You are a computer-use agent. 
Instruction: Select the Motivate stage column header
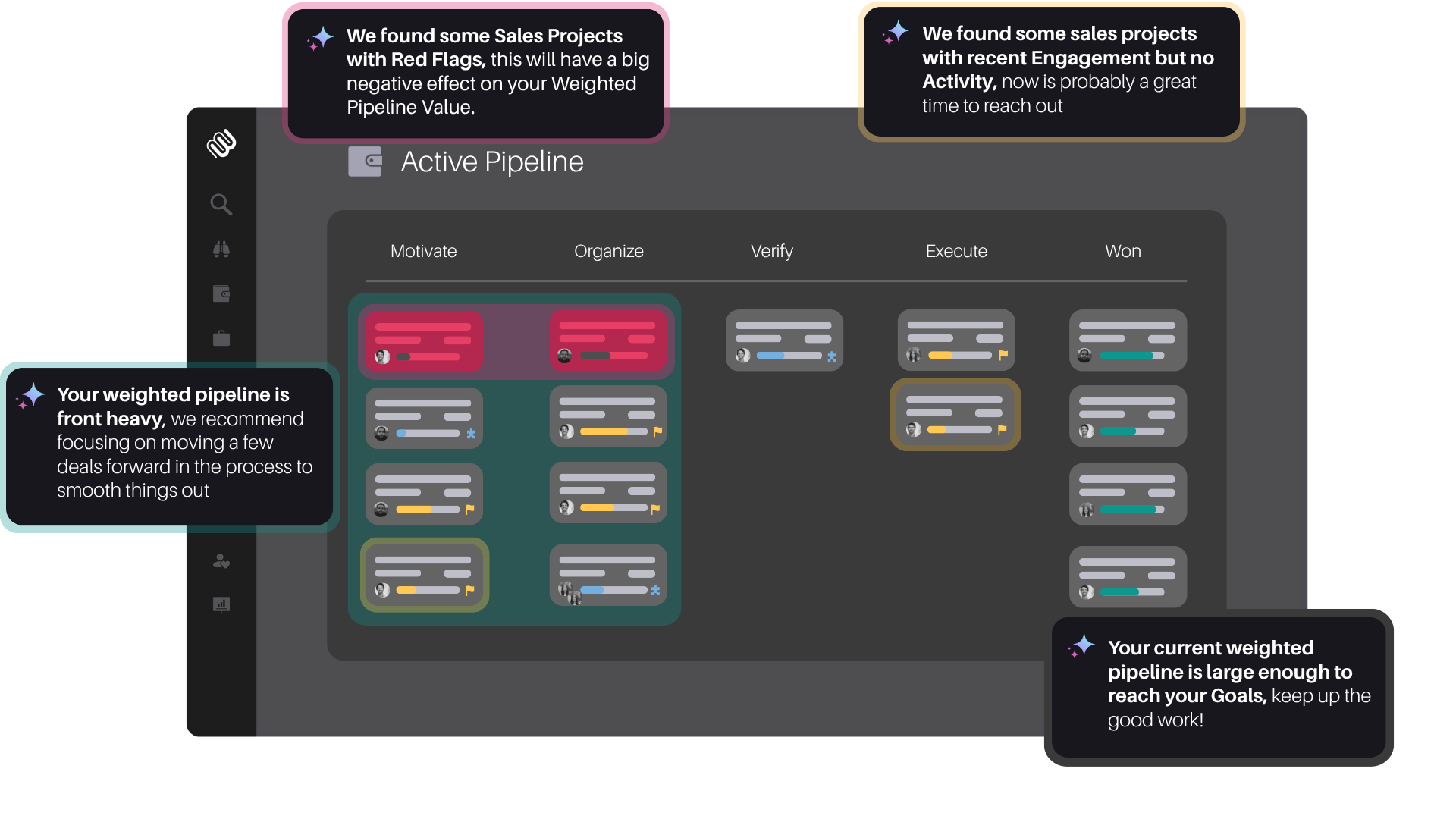(423, 251)
